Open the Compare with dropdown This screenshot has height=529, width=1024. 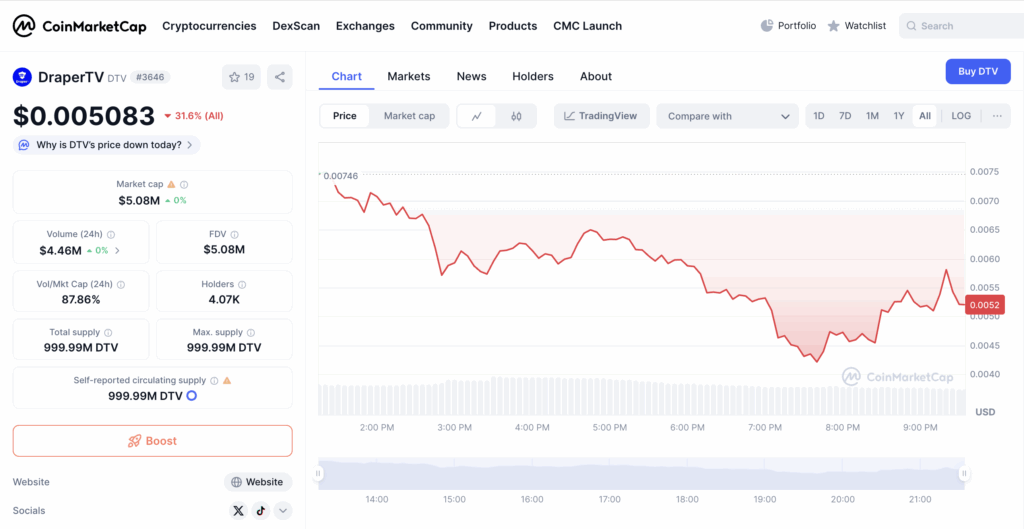(727, 116)
